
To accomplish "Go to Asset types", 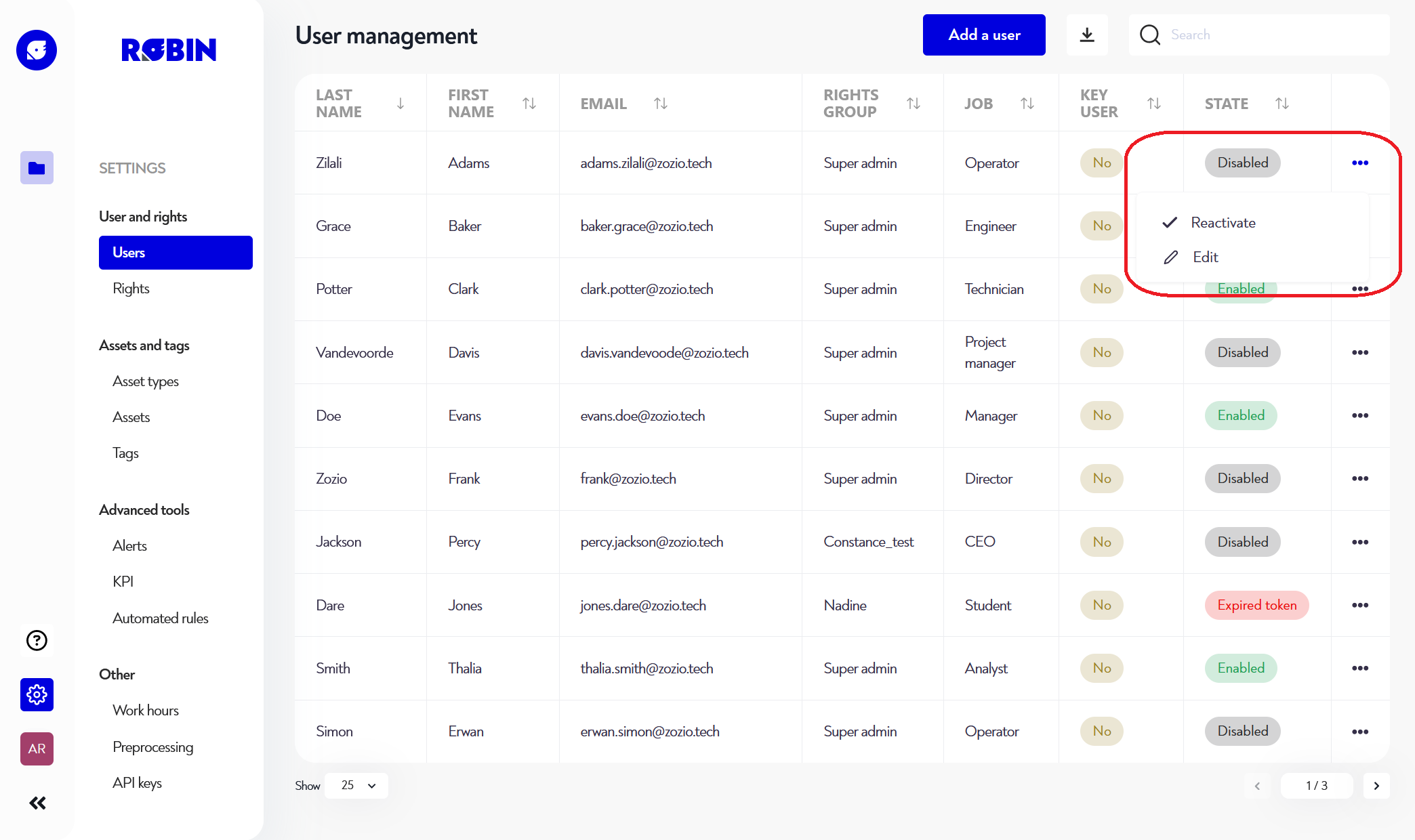I will 146,381.
